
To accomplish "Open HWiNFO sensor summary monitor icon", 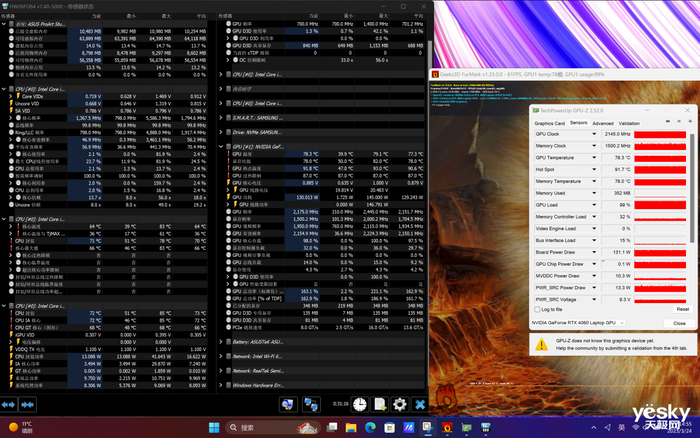I will tap(288, 405).
